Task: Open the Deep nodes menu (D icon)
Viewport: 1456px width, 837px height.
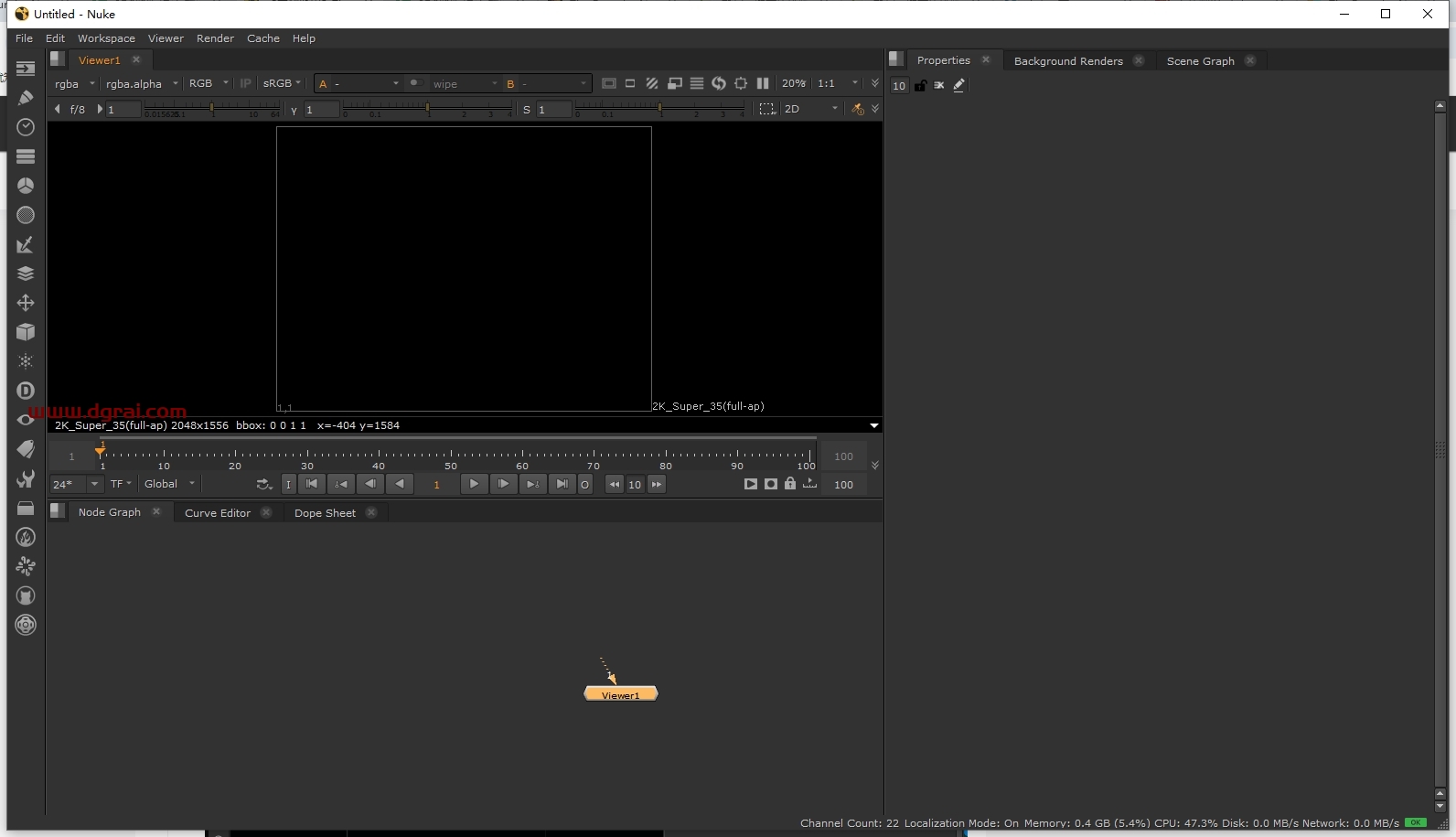Action: click(x=26, y=391)
